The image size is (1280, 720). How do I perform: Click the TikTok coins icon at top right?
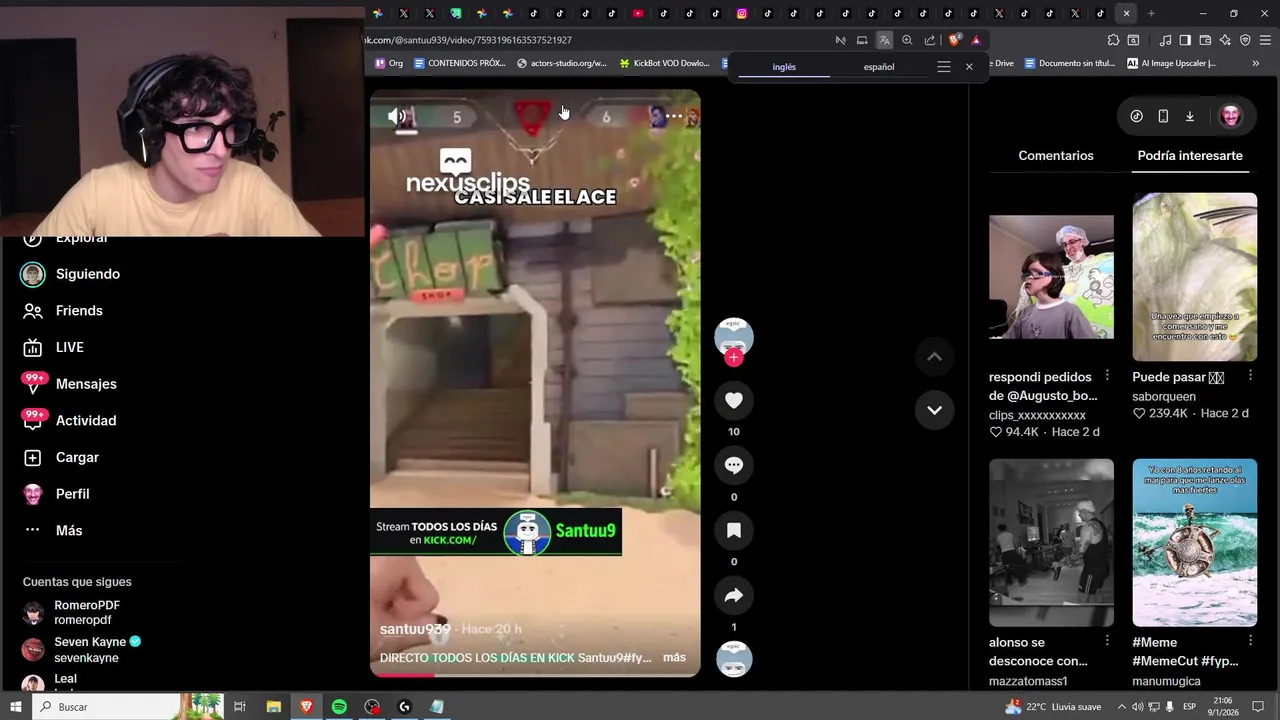1136,116
